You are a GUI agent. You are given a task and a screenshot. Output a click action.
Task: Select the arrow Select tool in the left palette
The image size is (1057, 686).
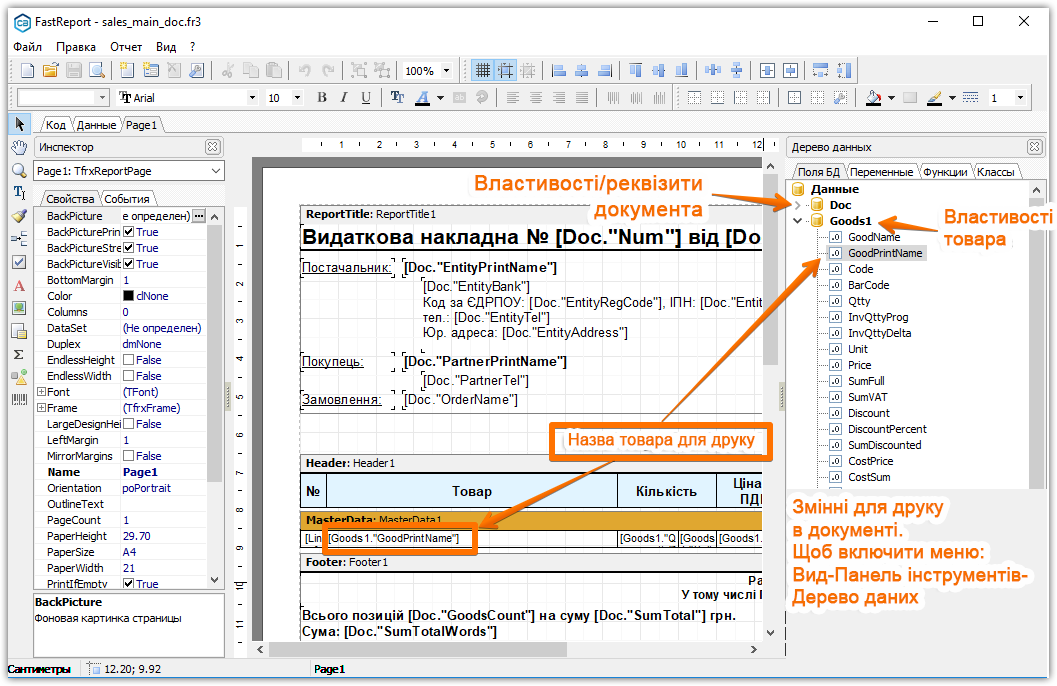(19, 124)
